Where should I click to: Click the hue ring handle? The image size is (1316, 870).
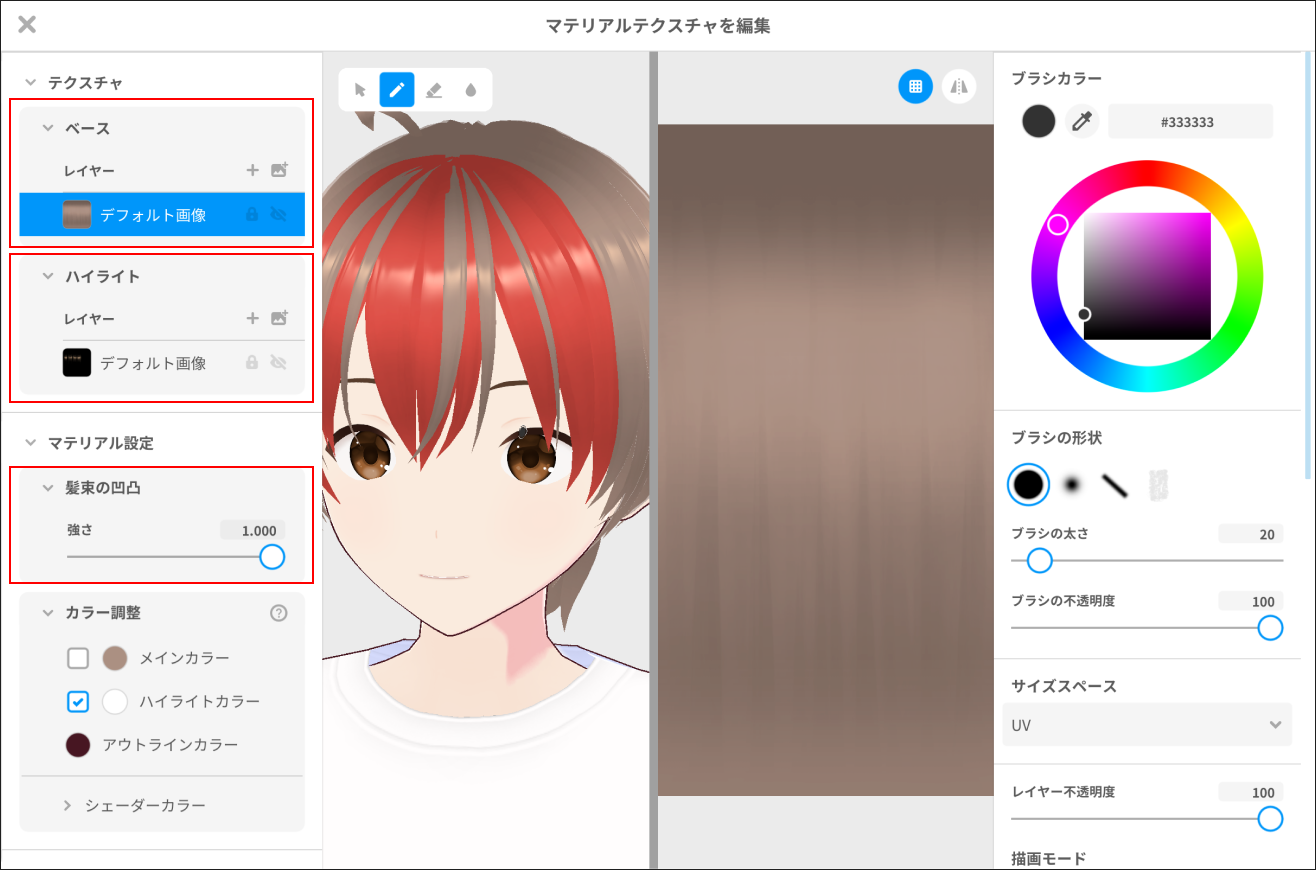(1058, 224)
